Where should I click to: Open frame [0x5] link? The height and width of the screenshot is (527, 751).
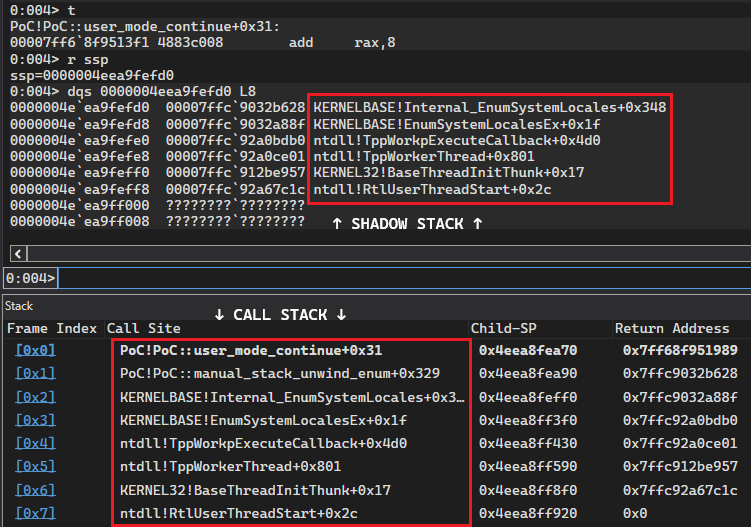pyautogui.click(x=35, y=466)
